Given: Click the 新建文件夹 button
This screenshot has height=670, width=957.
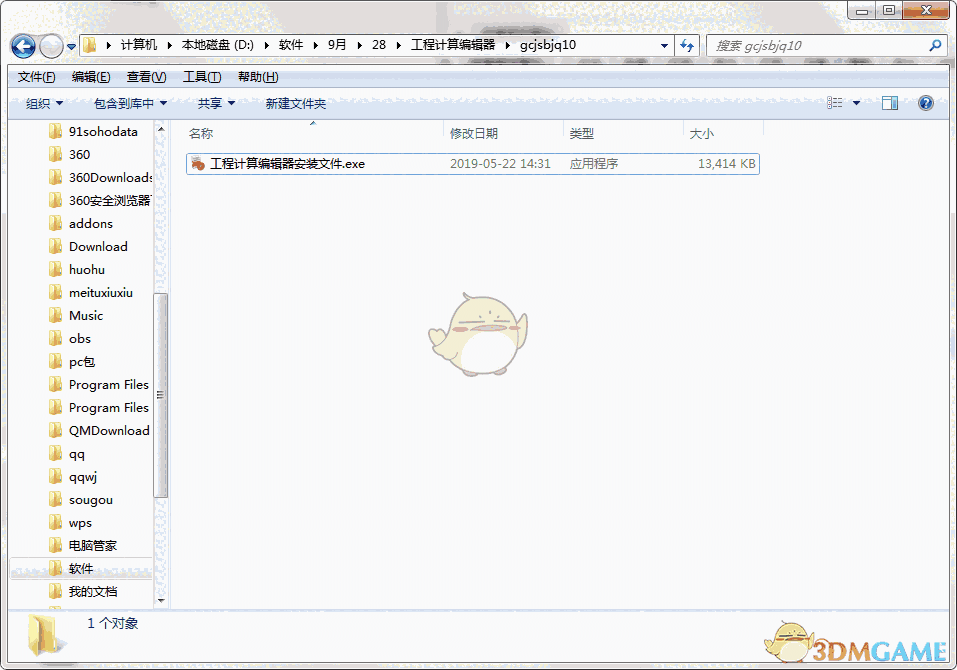Looking at the screenshot, I should [293, 102].
